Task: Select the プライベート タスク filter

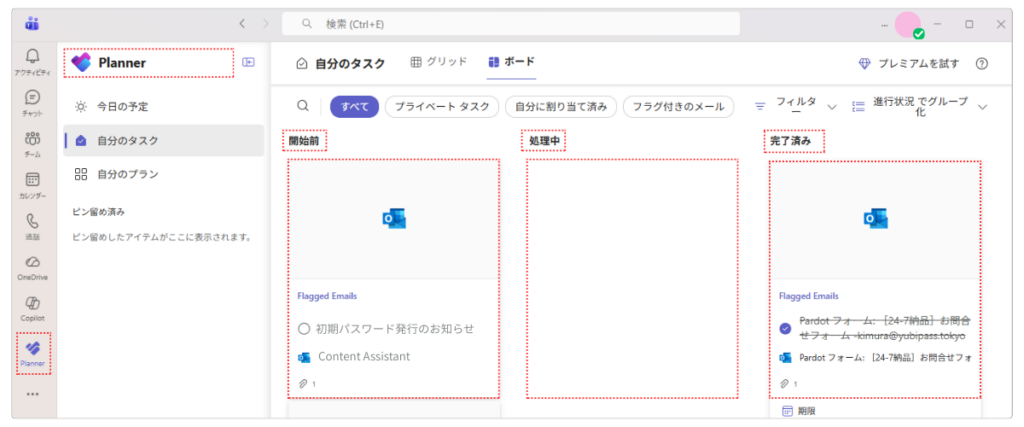Action: [442, 107]
